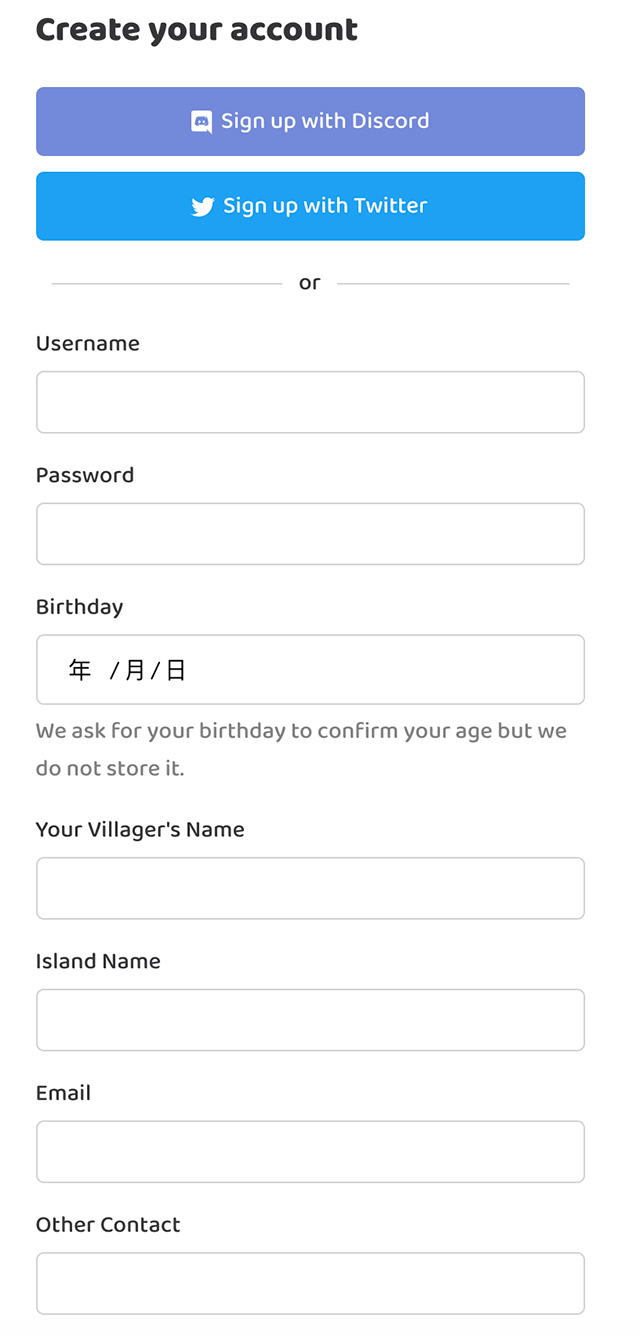Viewport: 640px width, 1336px height.
Task: Click the Discord logo icon
Action: click(x=202, y=122)
